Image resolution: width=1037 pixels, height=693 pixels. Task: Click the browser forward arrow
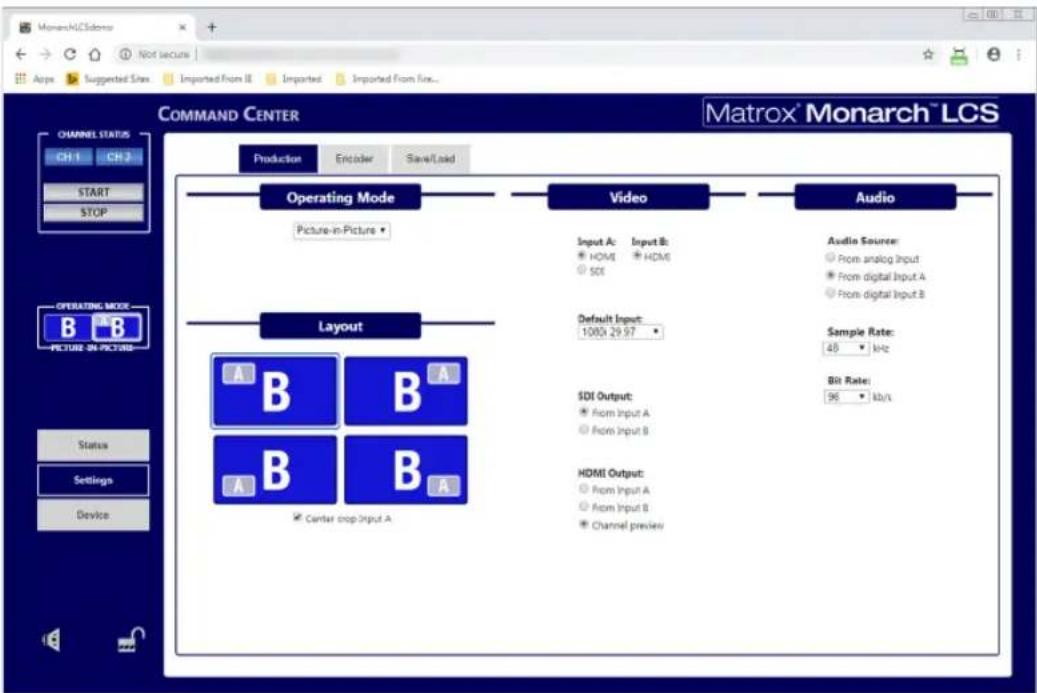(x=45, y=54)
